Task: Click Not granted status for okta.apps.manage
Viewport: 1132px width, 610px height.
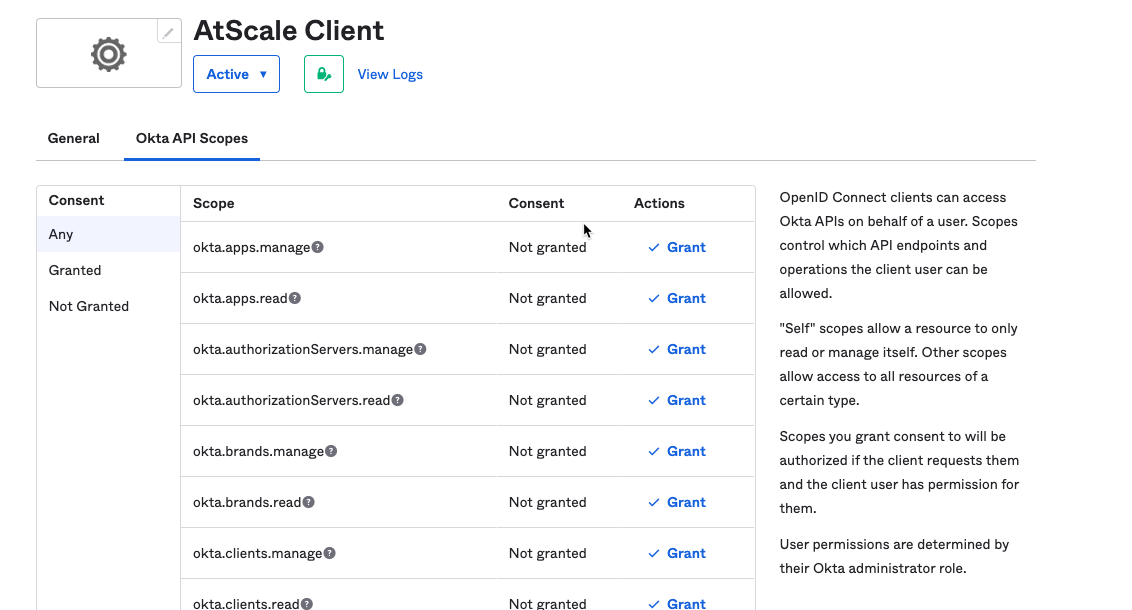Action: pyautogui.click(x=547, y=247)
